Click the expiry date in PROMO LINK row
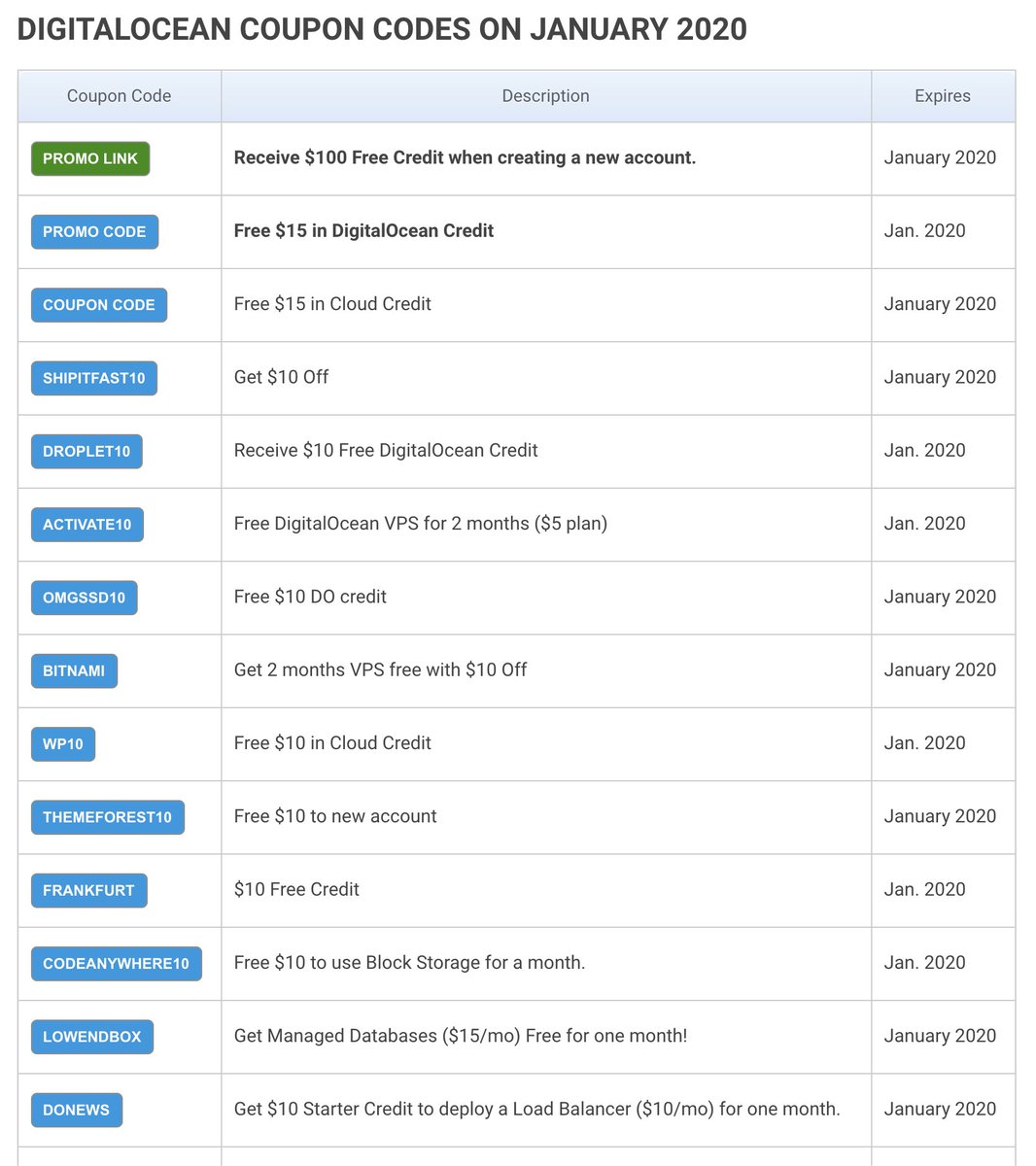 click(x=940, y=157)
